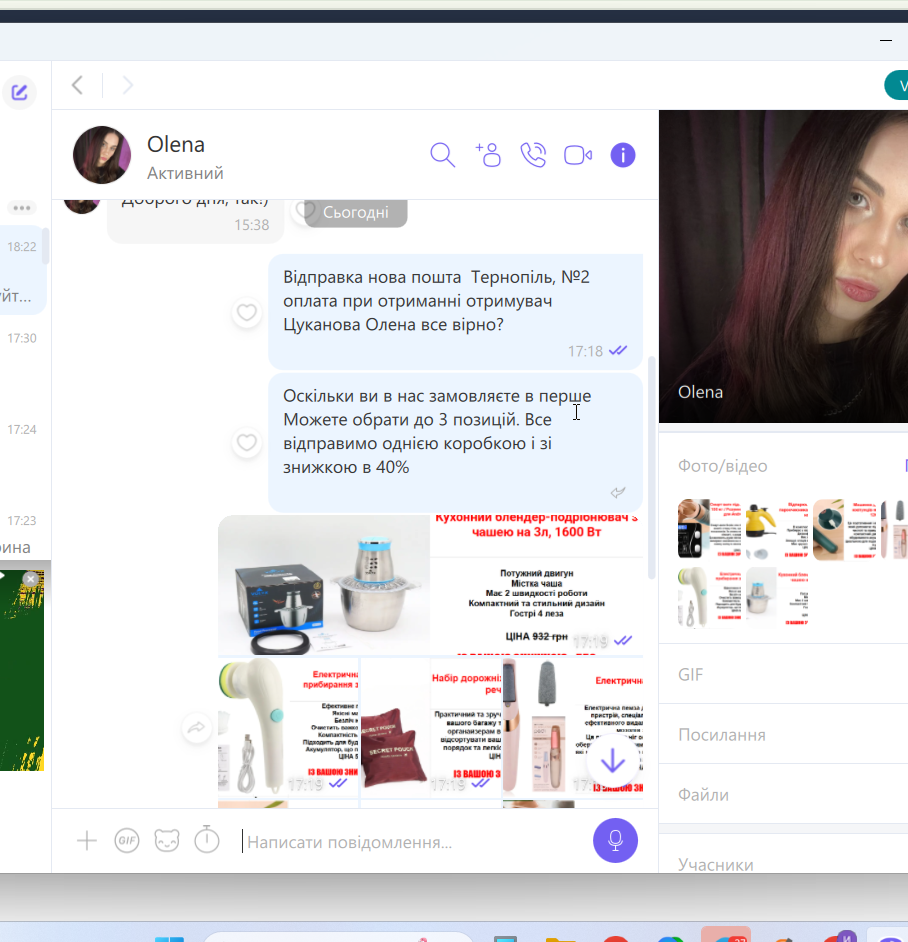Start a voice call with Olena
The width and height of the screenshot is (908, 942).
pos(533,155)
